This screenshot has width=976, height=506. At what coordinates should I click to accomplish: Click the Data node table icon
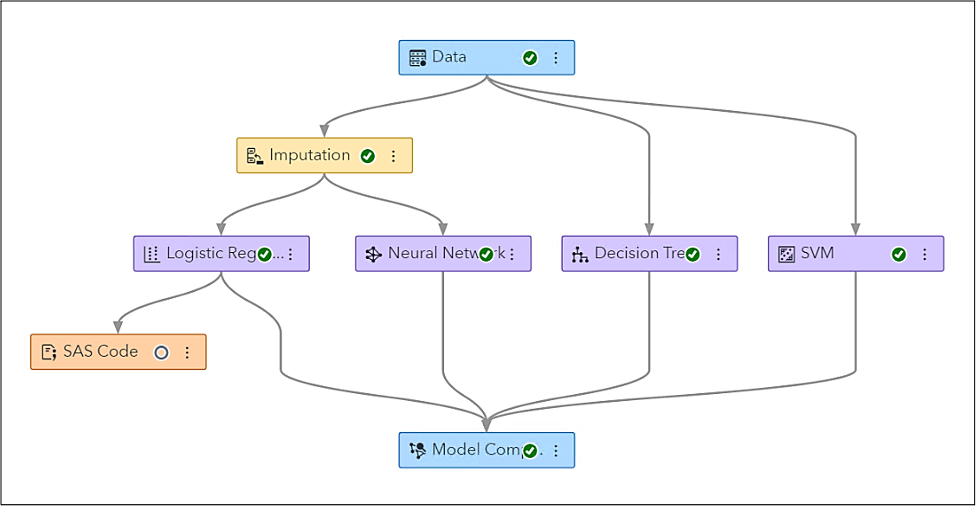pyautogui.click(x=418, y=58)
